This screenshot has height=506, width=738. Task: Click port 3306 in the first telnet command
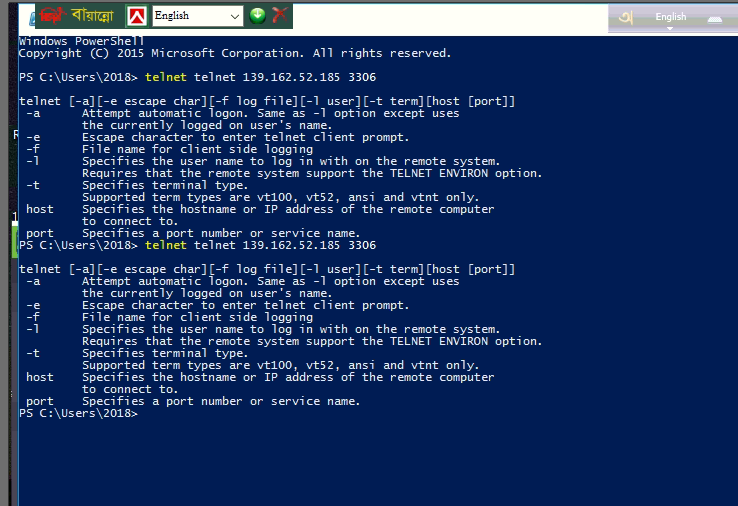pyautogui.click(x=362, y=77)
